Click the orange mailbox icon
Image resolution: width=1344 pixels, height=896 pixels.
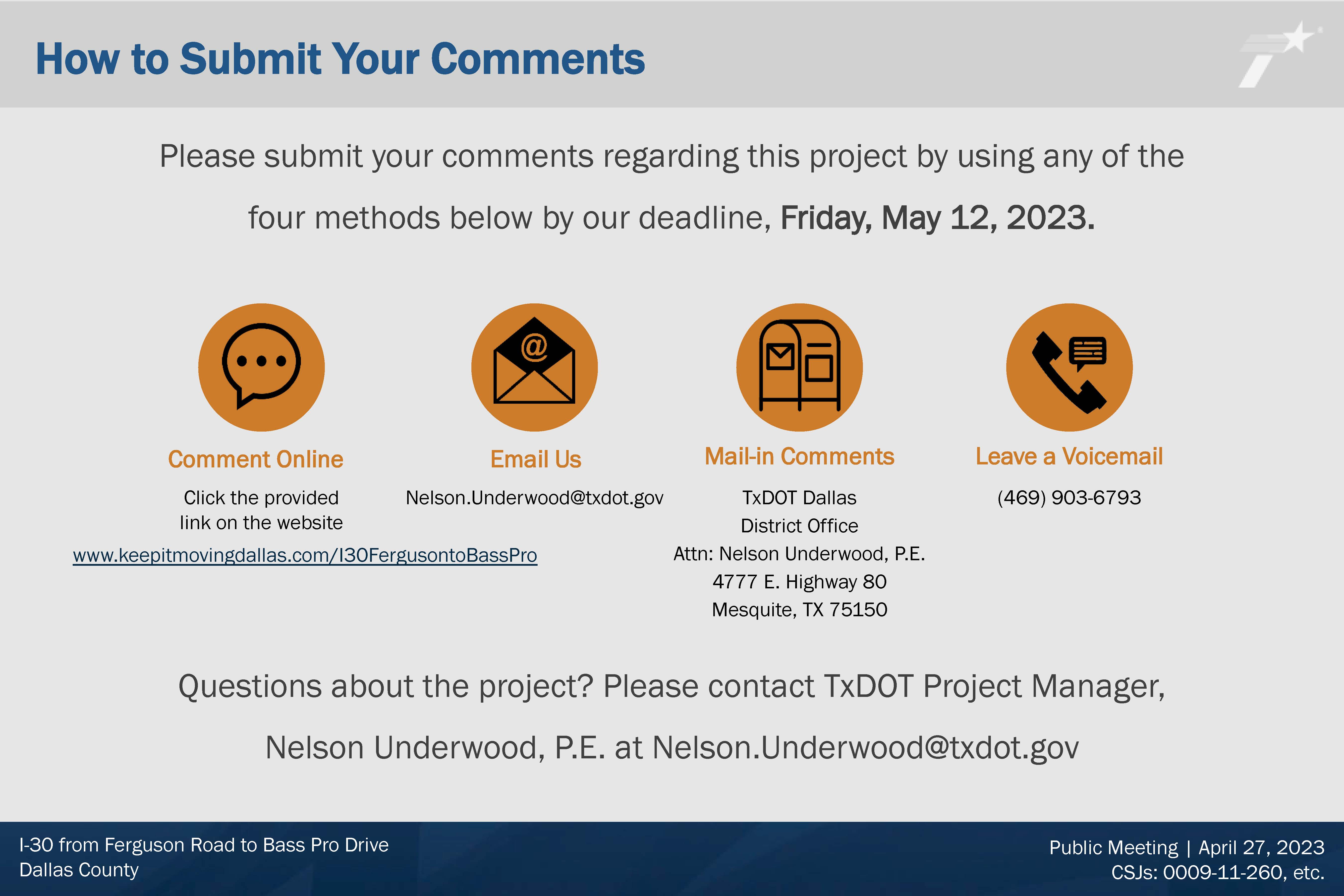[799, 367]
